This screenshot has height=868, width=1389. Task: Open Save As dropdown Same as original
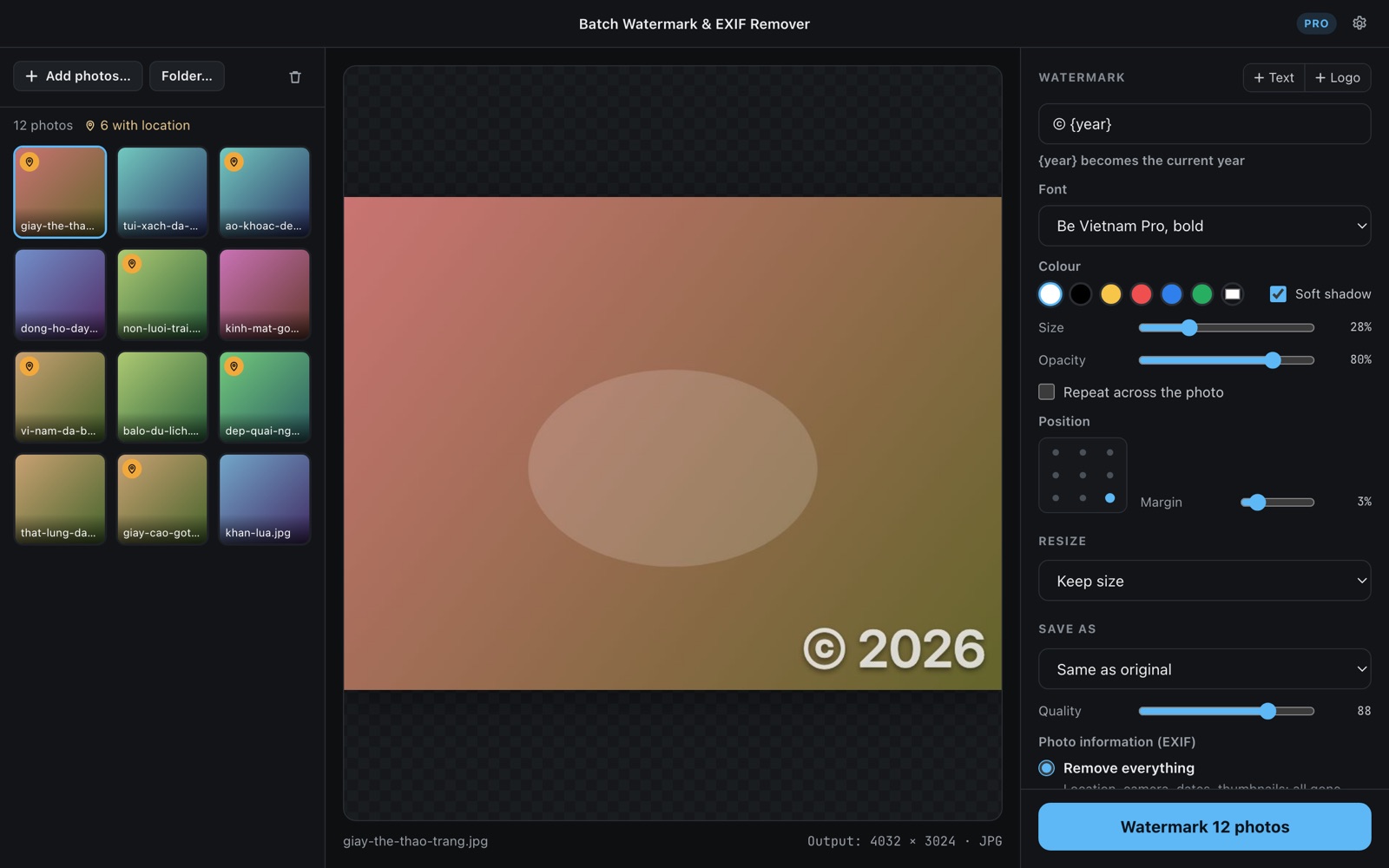[1204, 669]
